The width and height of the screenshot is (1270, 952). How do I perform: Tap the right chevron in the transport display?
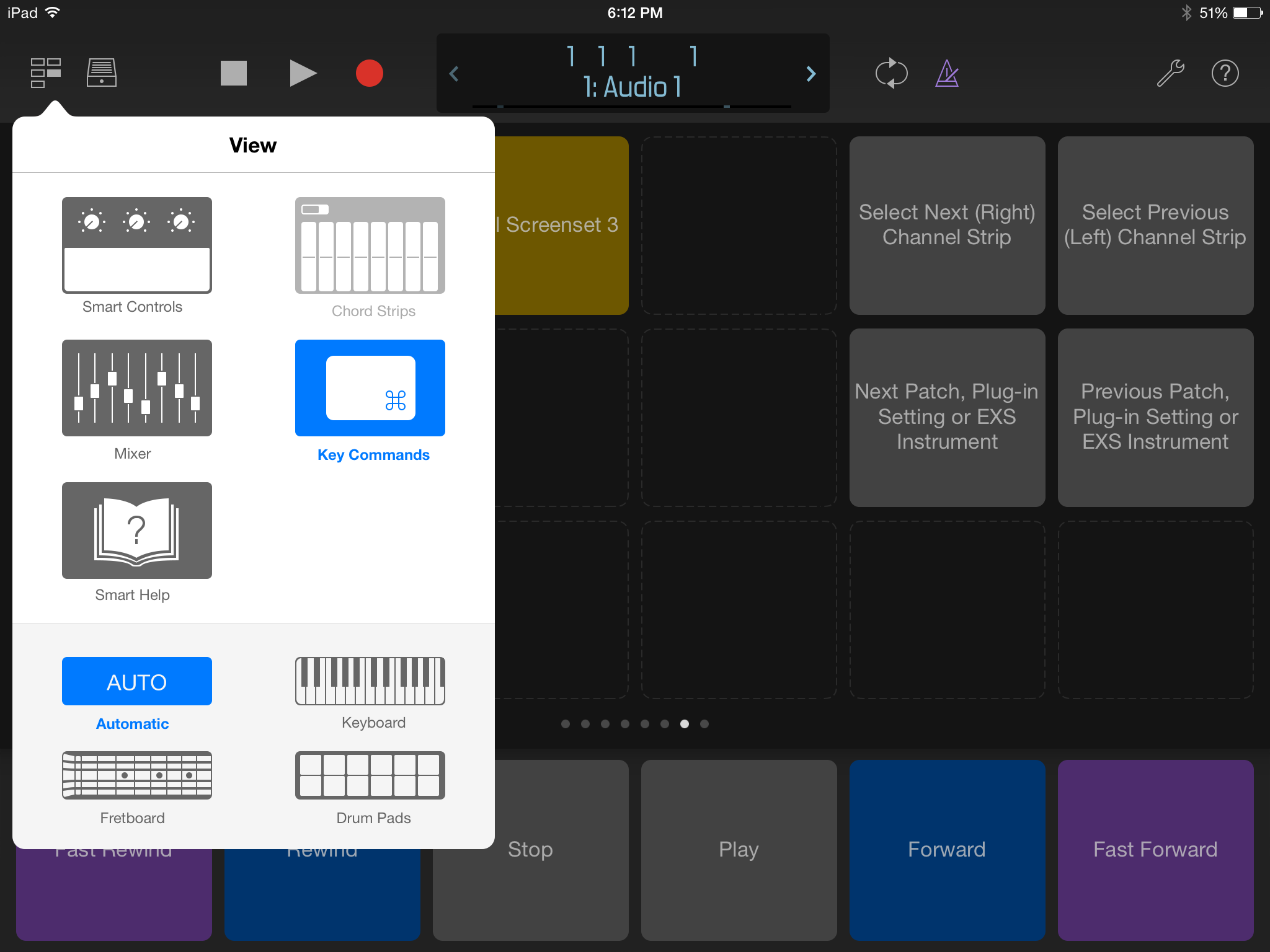[810, 74]
